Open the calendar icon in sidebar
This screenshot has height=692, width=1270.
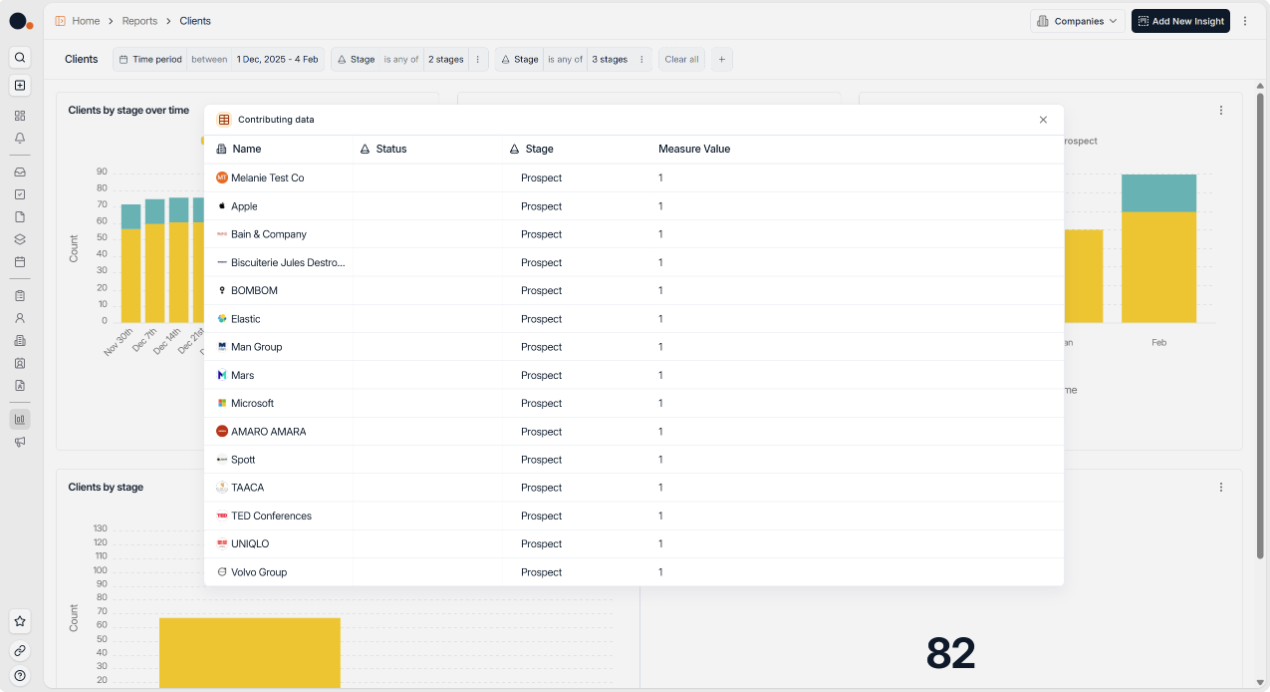20,262
